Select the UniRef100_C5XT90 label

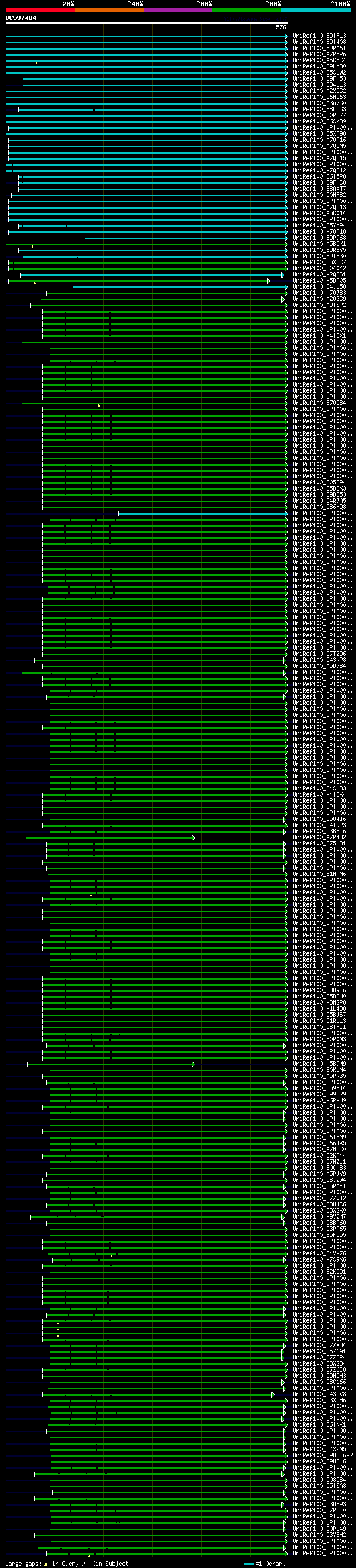tap(319, 134)
